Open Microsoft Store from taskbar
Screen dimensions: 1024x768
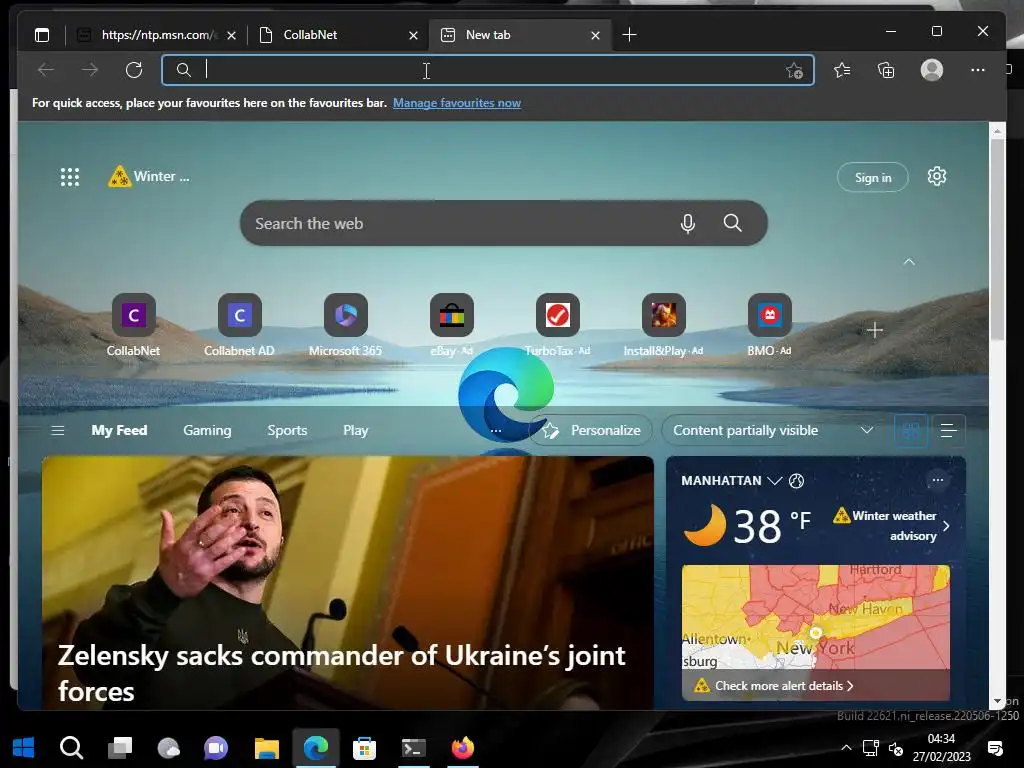[364, 748]
